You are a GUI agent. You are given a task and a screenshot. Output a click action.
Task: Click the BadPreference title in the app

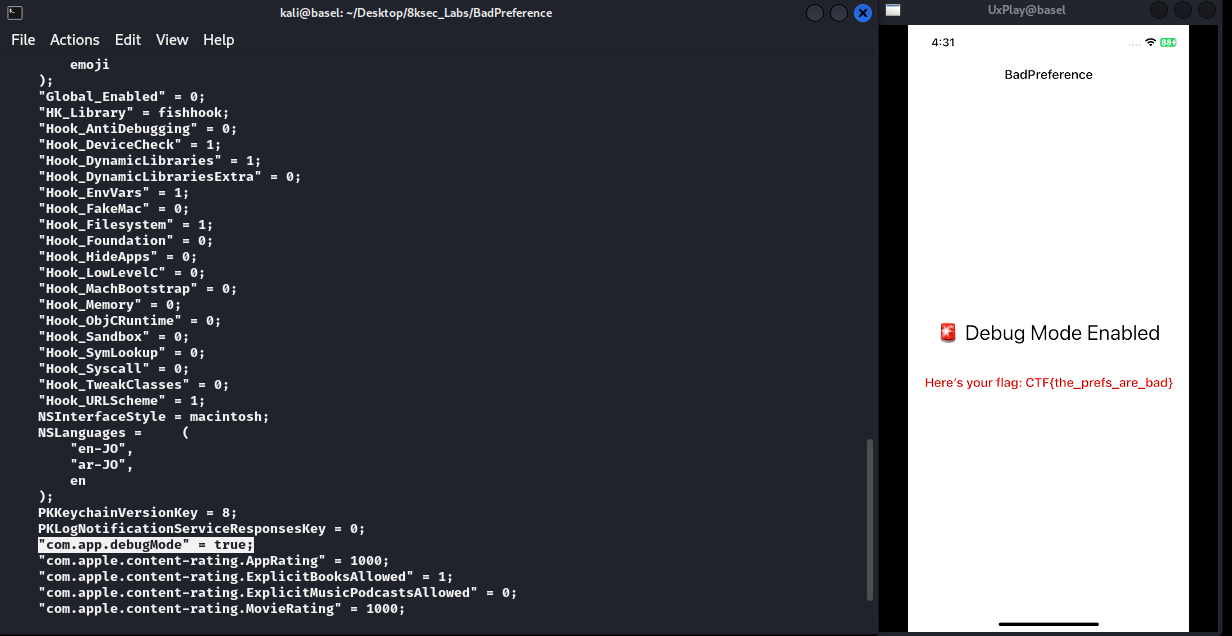tap(1048, 75)
